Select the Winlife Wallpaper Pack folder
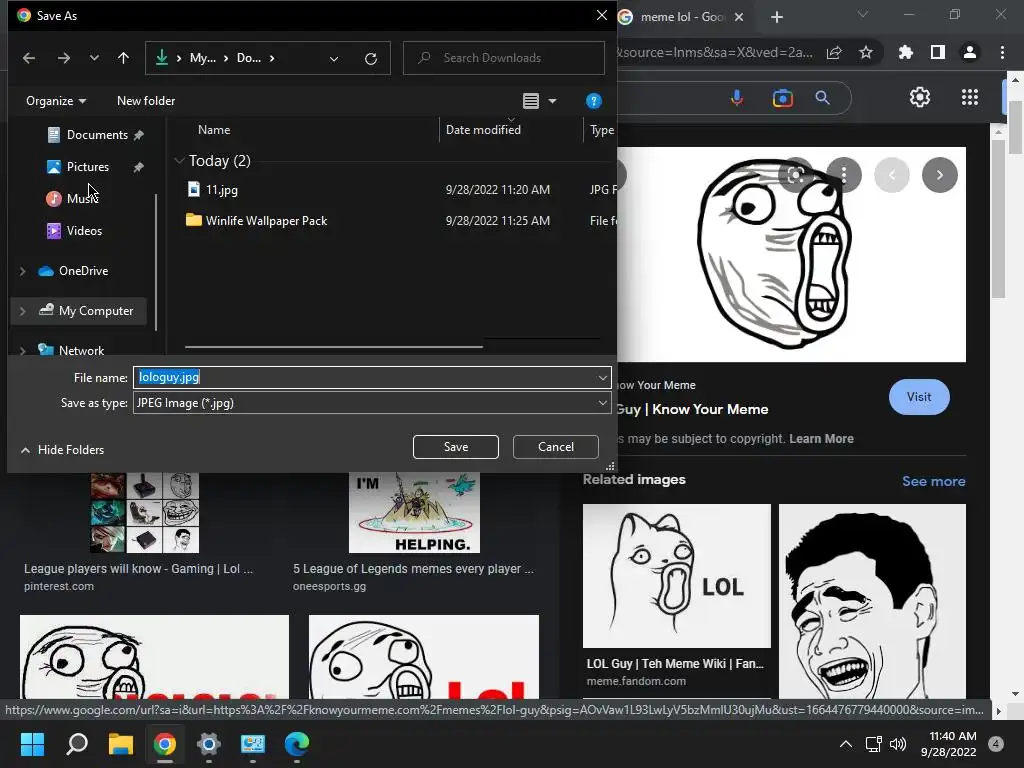This screenshot has height=768, width=1024. 266,221
